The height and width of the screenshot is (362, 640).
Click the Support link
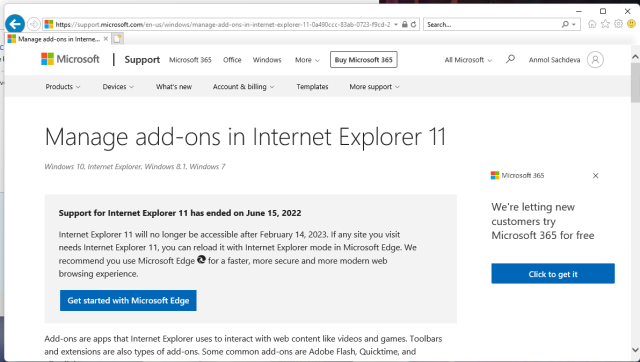click(x=142, y=60)
